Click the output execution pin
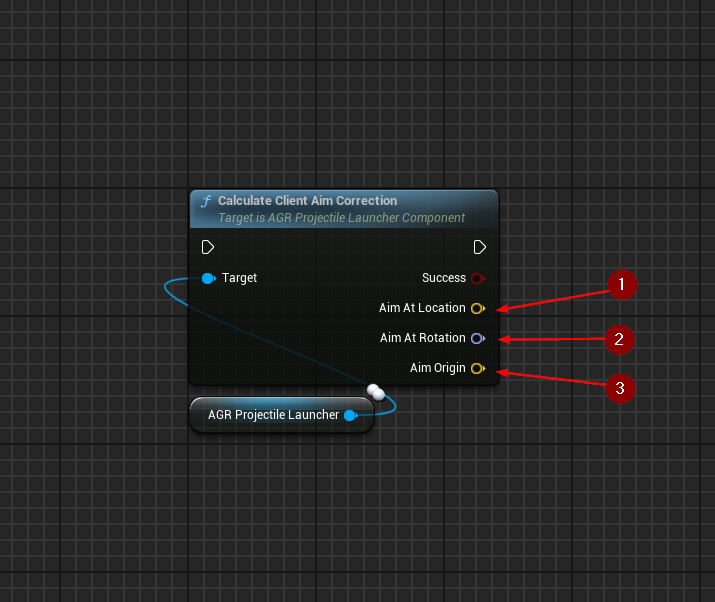715x602 pixels. click(479, 247)
